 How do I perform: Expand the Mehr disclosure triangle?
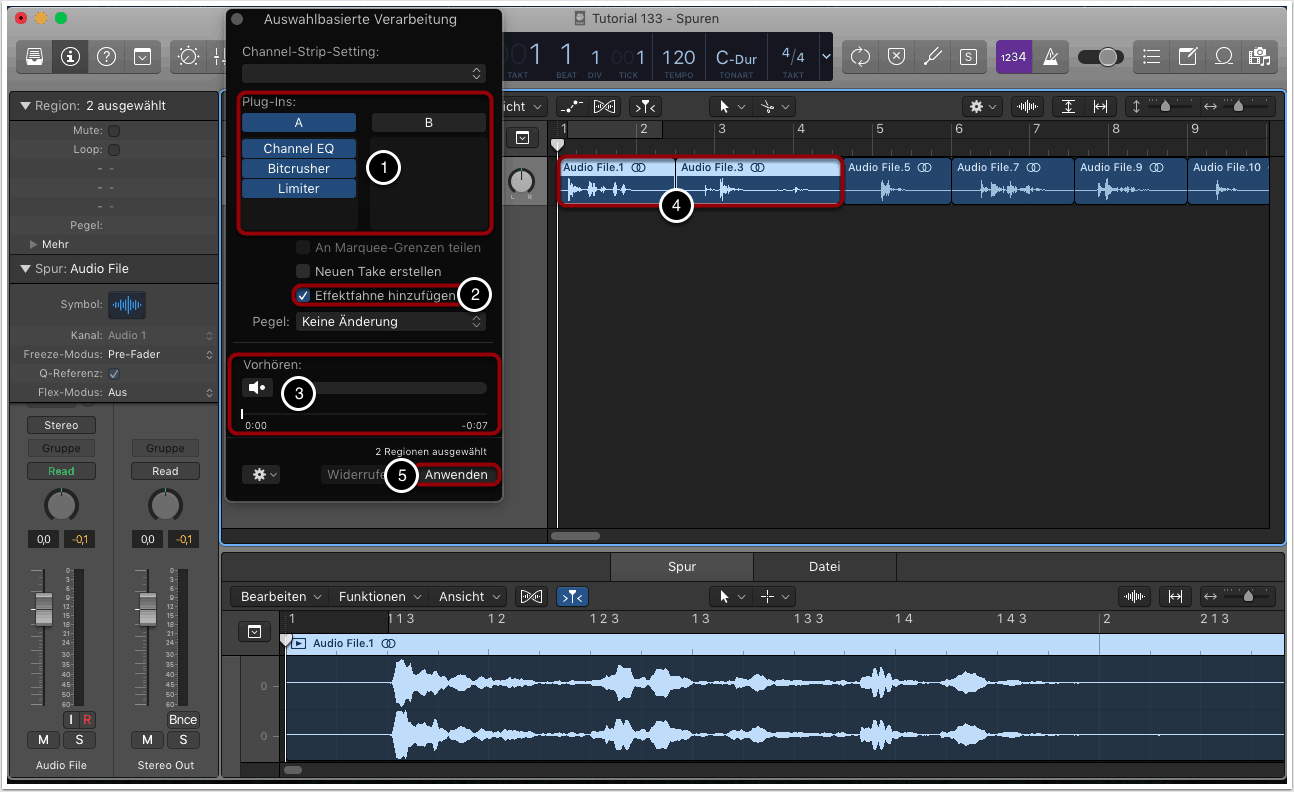click(x=34, y=244)
